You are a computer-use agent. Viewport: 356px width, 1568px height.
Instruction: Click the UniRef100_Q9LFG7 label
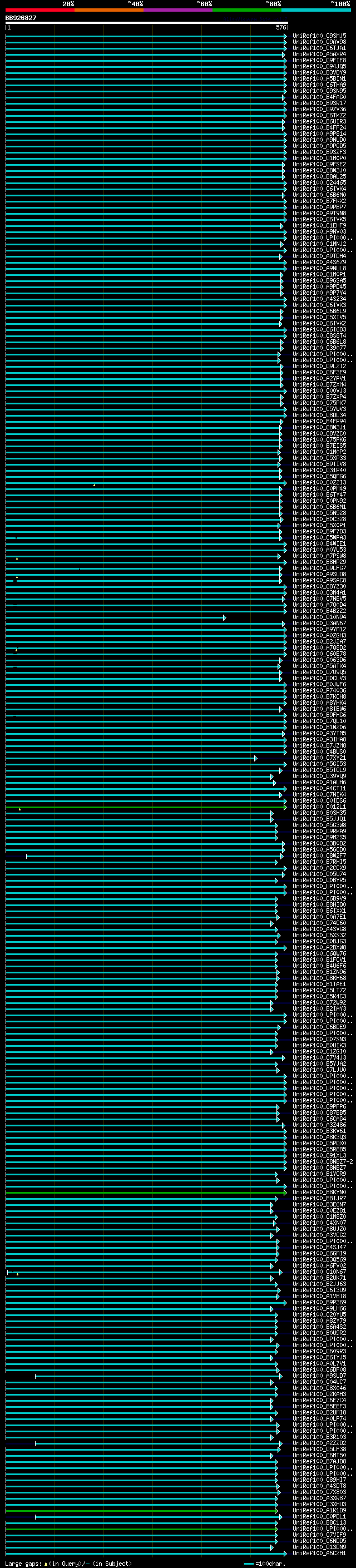coord(319,568)
